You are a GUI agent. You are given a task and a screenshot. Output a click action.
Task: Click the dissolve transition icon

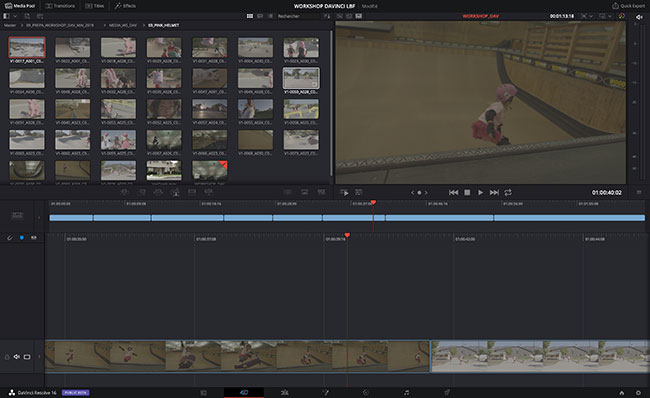304,192
